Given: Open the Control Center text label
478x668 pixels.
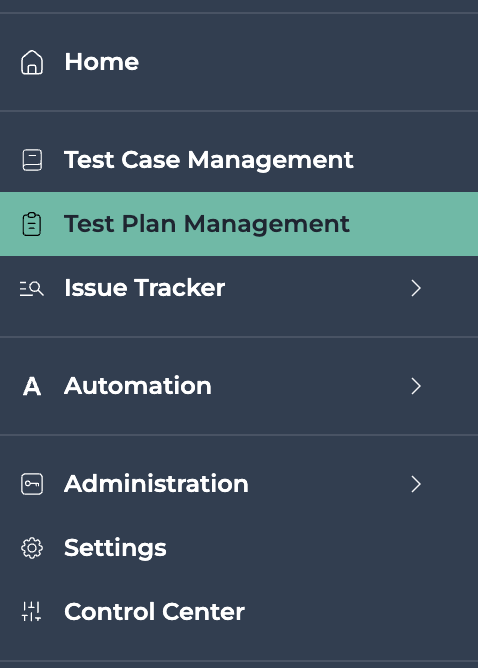Looking at the screenshot, I should pos(154,612).
